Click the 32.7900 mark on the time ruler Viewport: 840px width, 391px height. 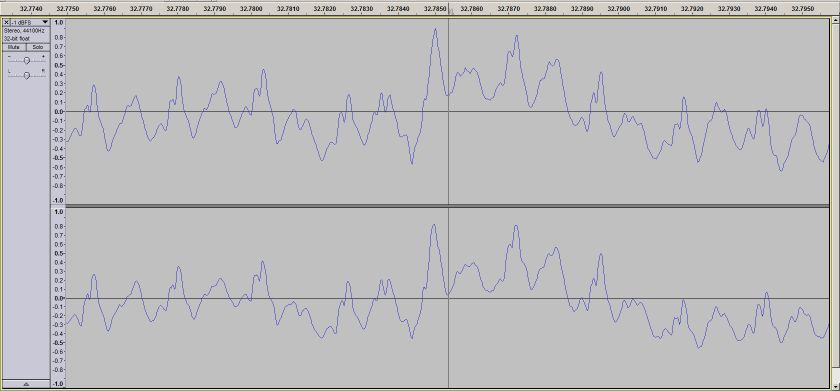pos(619,9)
